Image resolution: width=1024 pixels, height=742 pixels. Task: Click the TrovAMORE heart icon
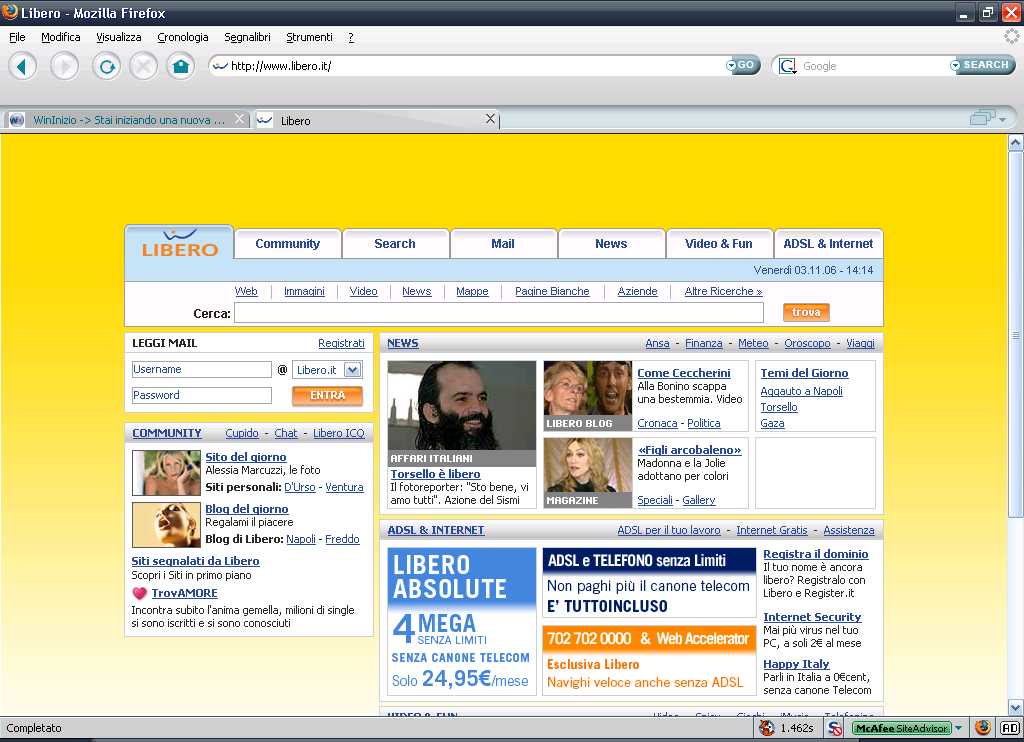click(139, 593)
